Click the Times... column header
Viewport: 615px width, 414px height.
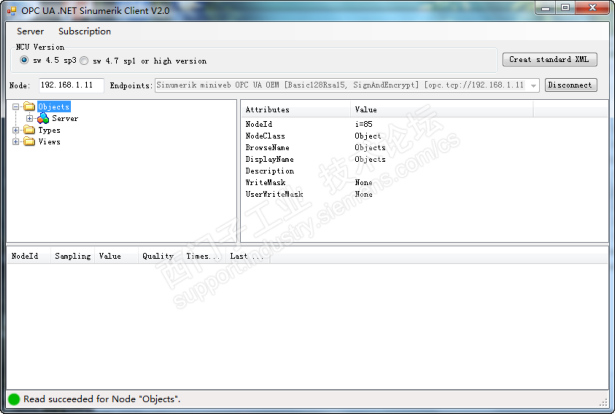click(203, 256)
